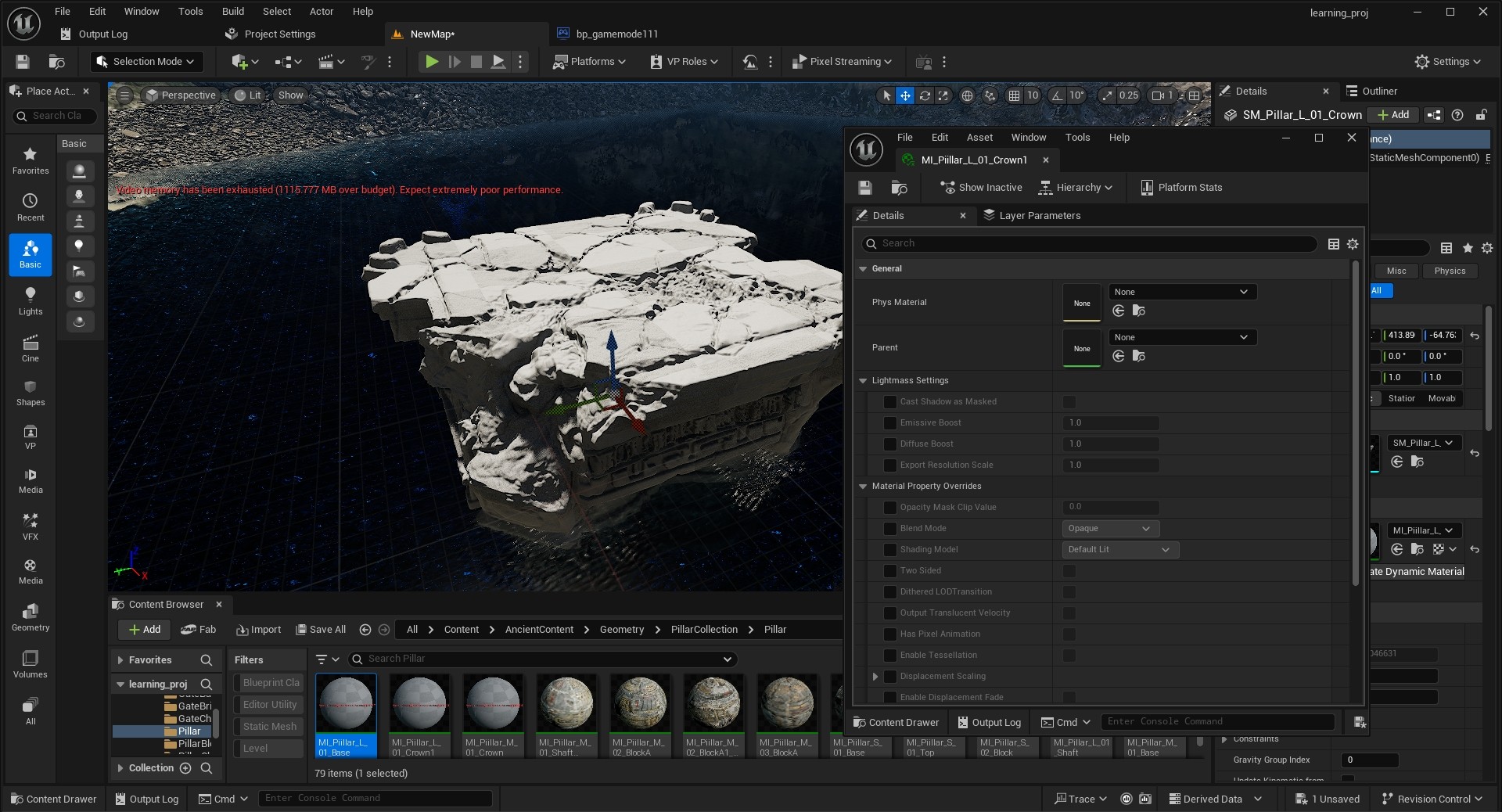
Task: Open the Asset menu in material editor
Action: (x=979, y=138)
